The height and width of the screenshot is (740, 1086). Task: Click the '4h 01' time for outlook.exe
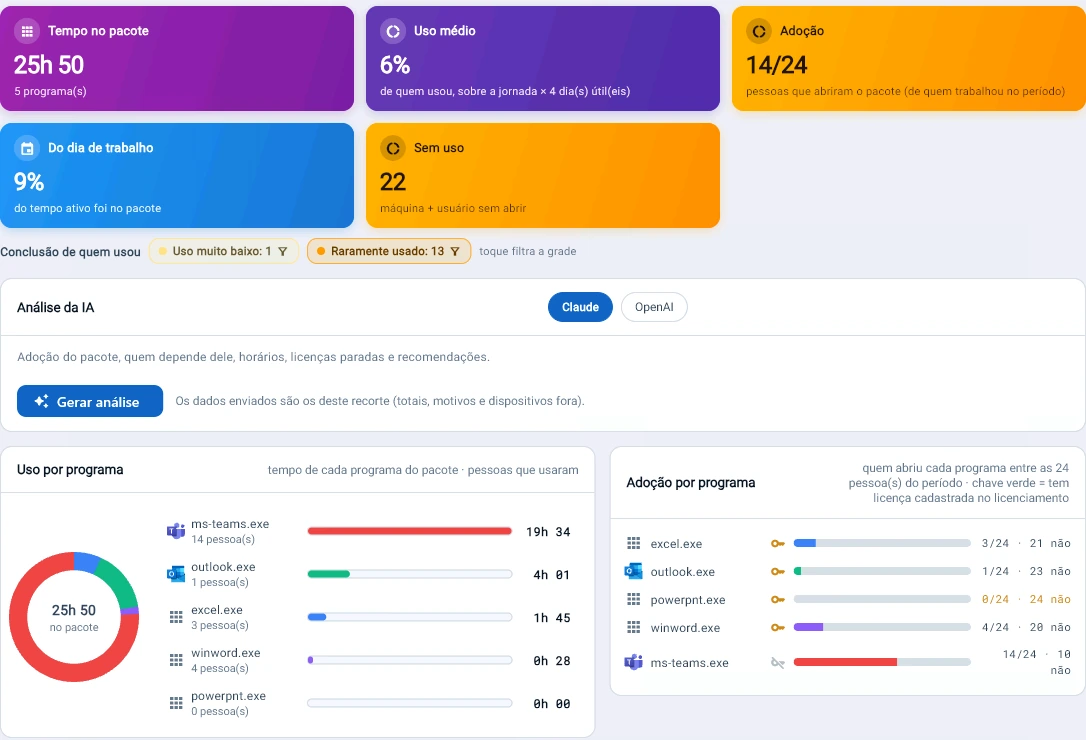coord(552,575)
